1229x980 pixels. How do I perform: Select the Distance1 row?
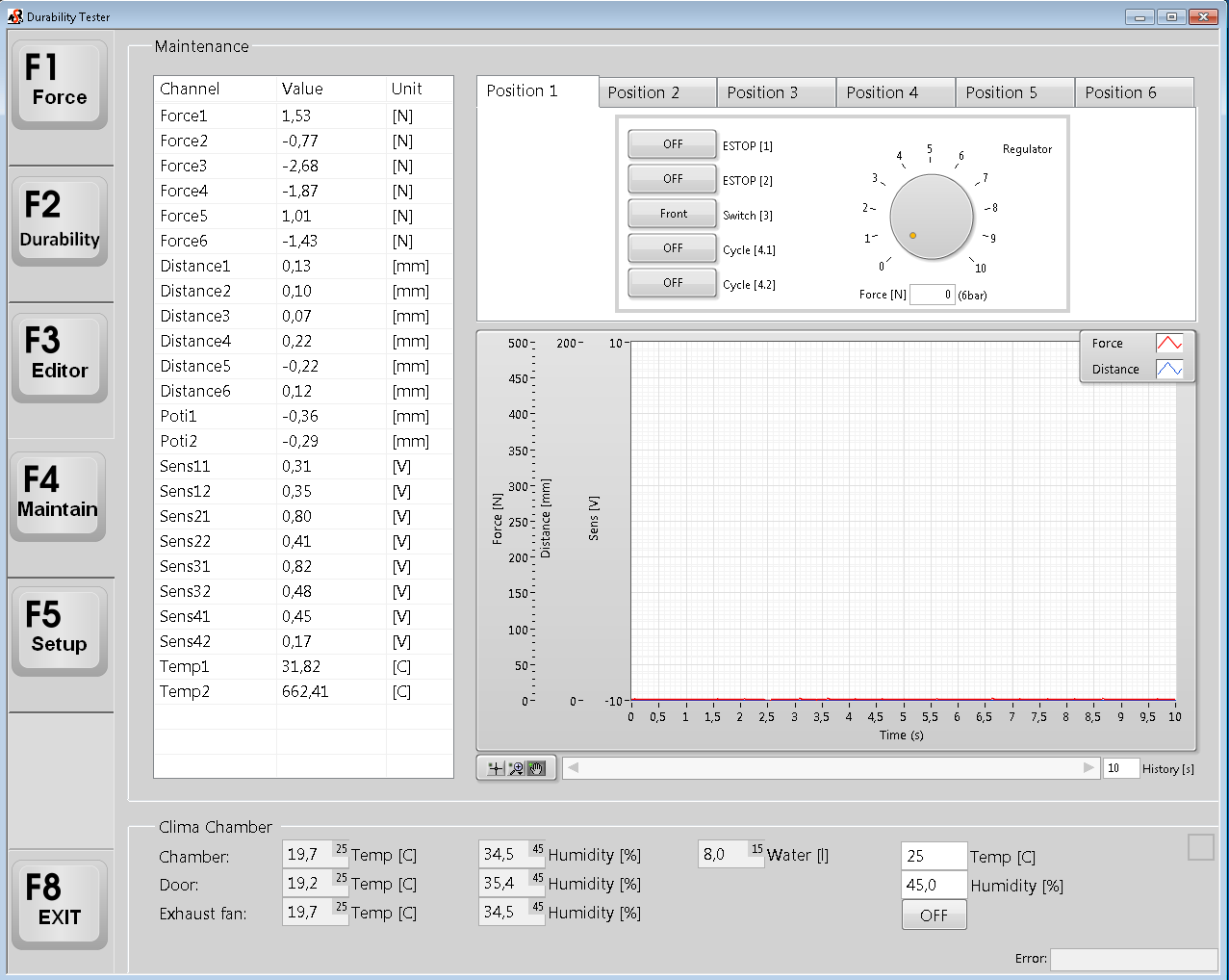tap(303, 266)
